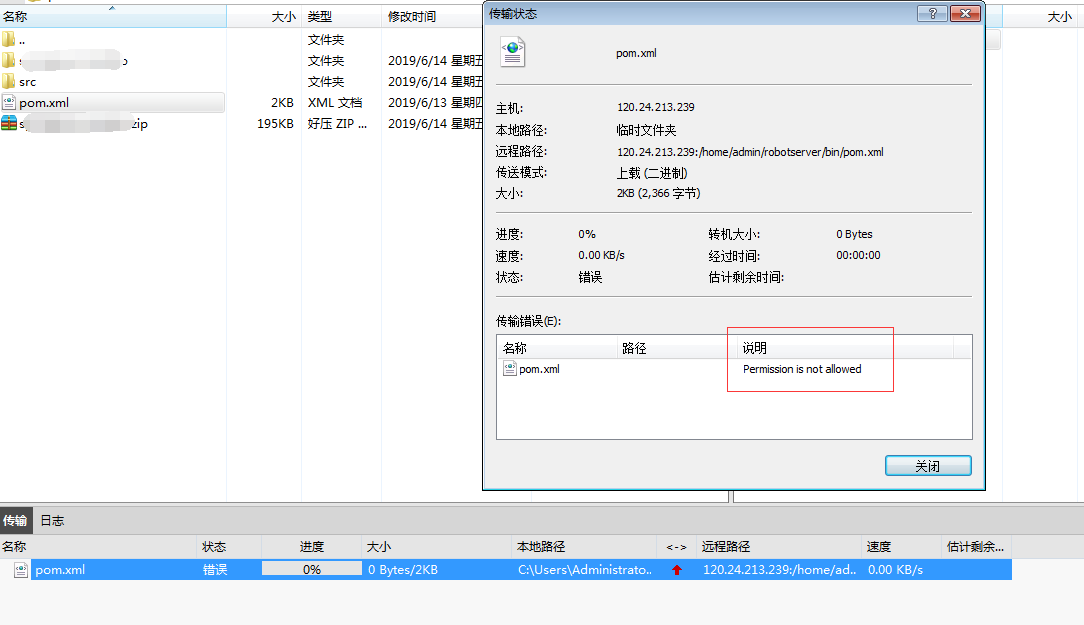Click the 本地路径 column header in queue
Viewport: 1084px width, 625px height.
(x=583, y=547)
